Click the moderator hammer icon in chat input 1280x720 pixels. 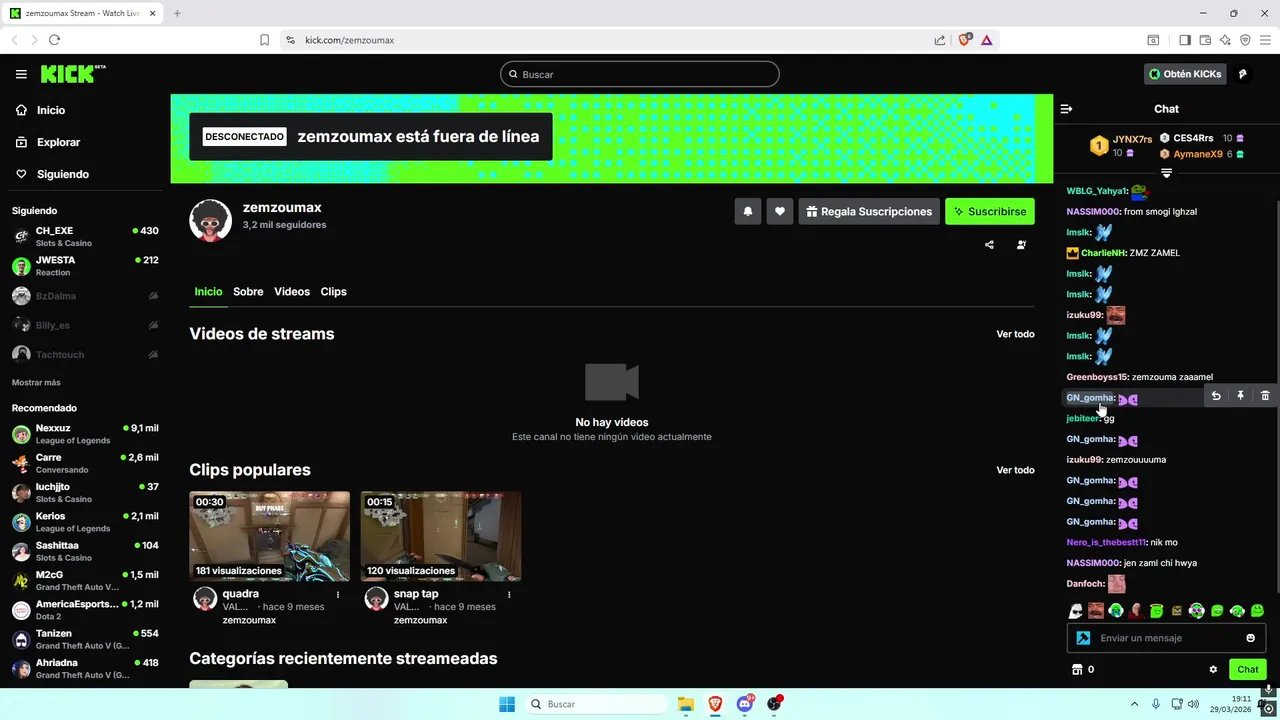click(x=1083, y=638)
